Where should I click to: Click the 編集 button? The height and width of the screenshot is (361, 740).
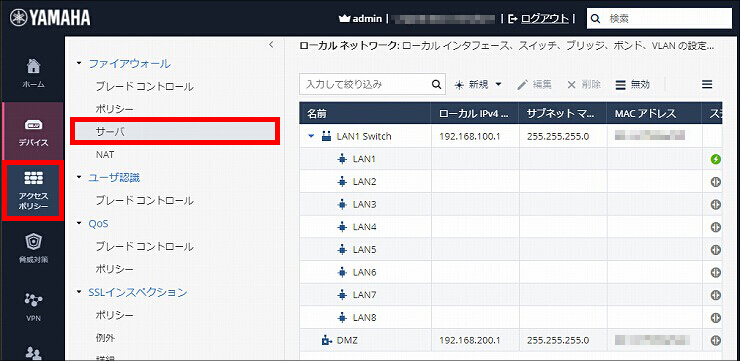[x=534, y=84]
